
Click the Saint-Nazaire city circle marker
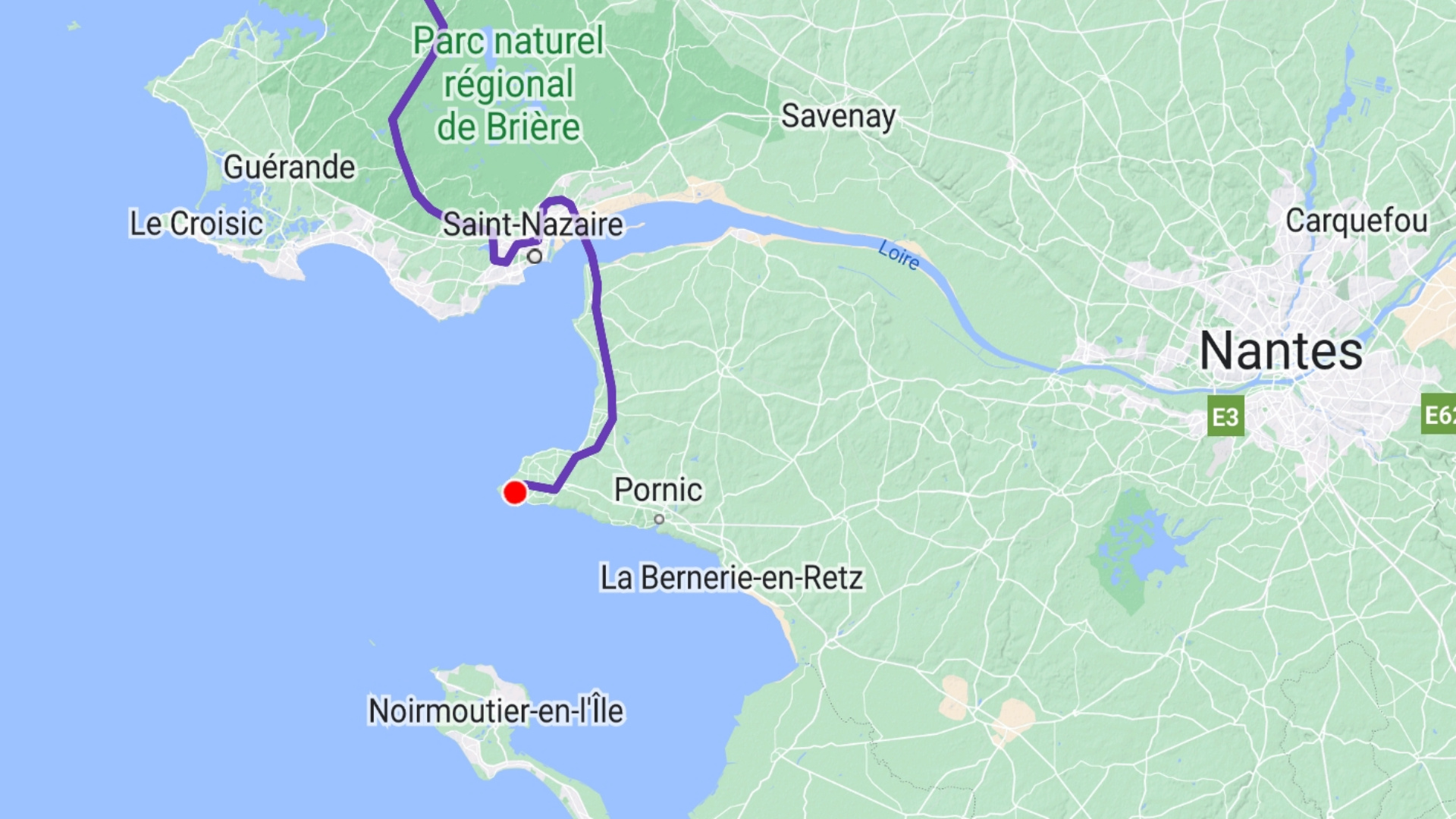pos(535,256)
